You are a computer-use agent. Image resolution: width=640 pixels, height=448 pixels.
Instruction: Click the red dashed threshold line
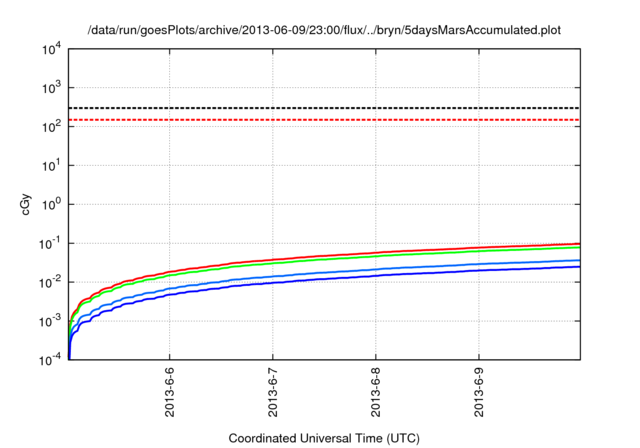click(324, 120)
